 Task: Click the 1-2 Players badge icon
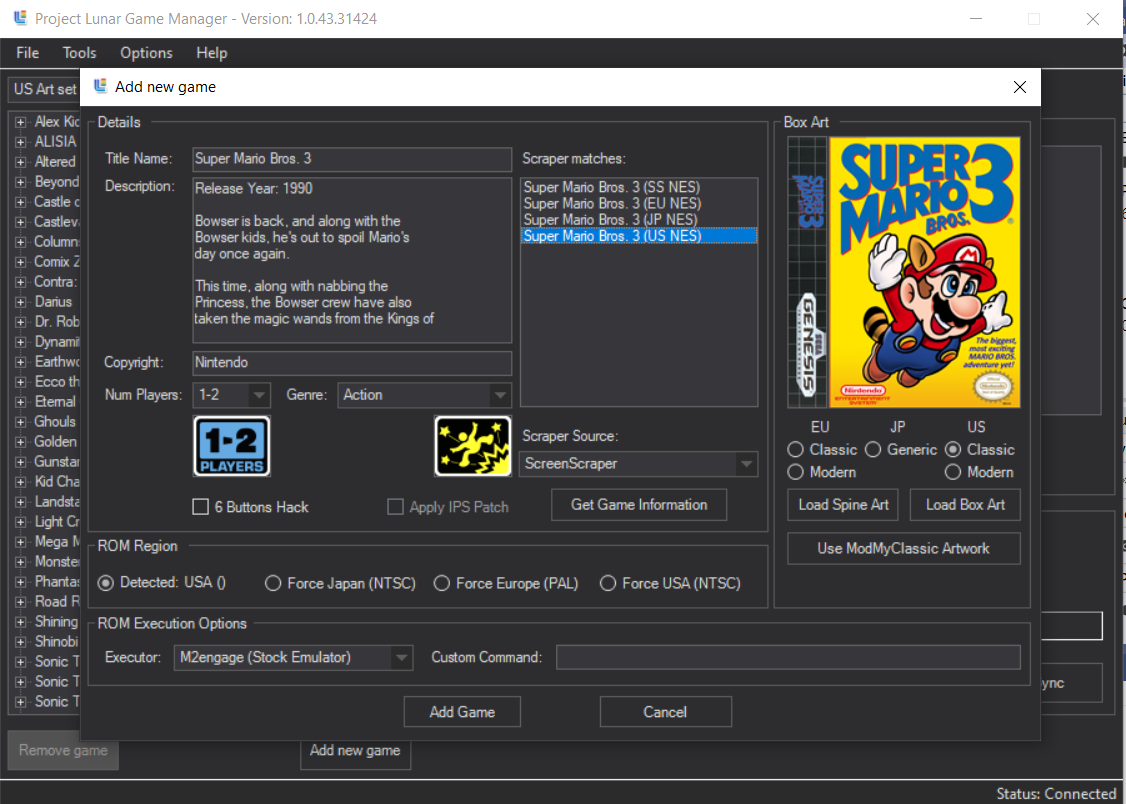(x=232, y=446)
